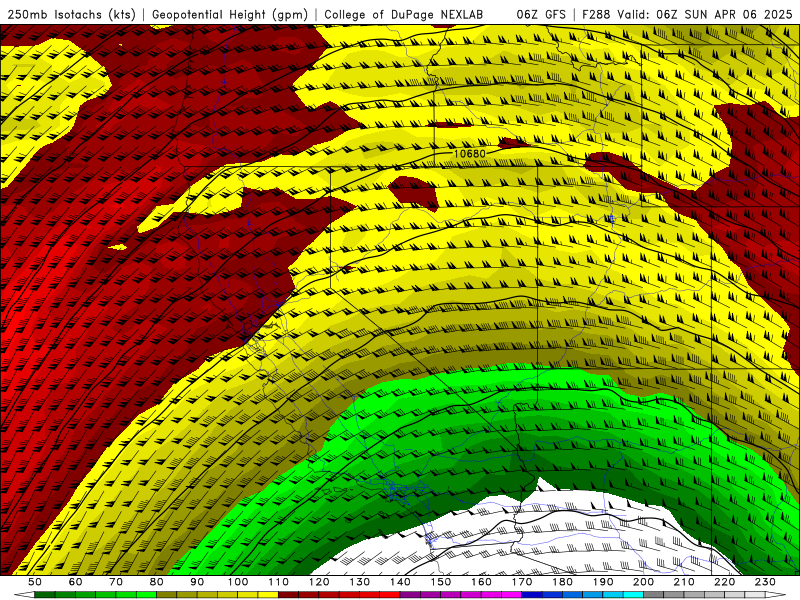Click the 10680 height contour label
This screenshot has width=800, height=600.
(x=469, y=153)
